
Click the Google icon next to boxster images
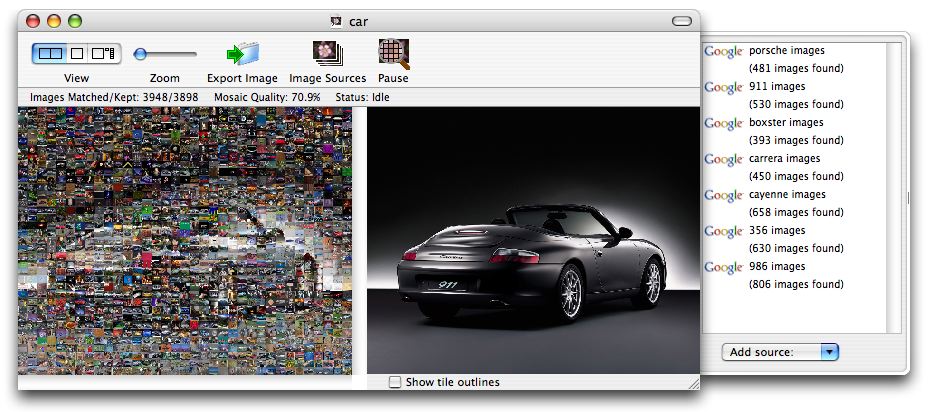tap(723, 124)
